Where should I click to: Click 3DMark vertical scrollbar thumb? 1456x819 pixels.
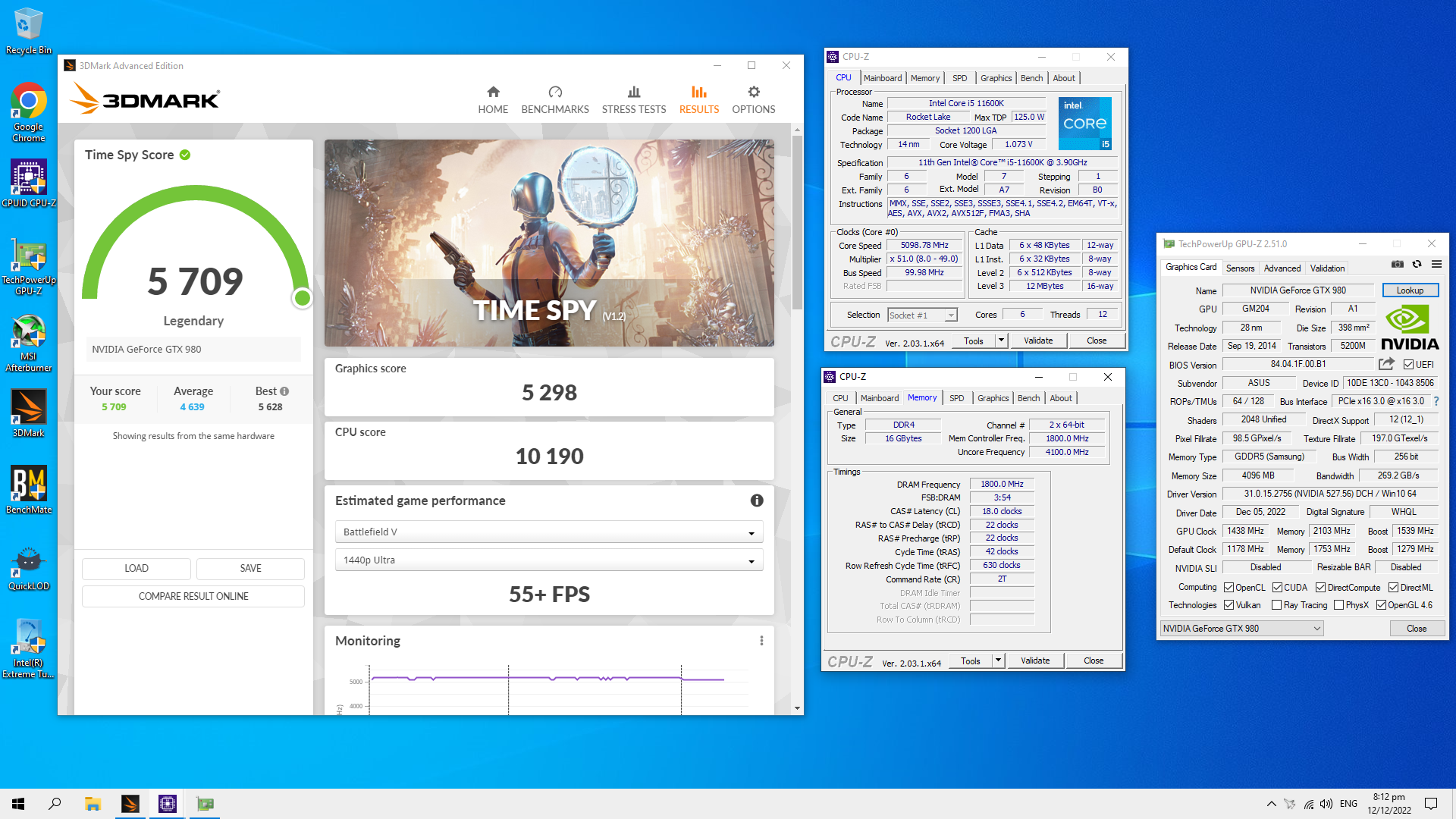pos(797,222)
